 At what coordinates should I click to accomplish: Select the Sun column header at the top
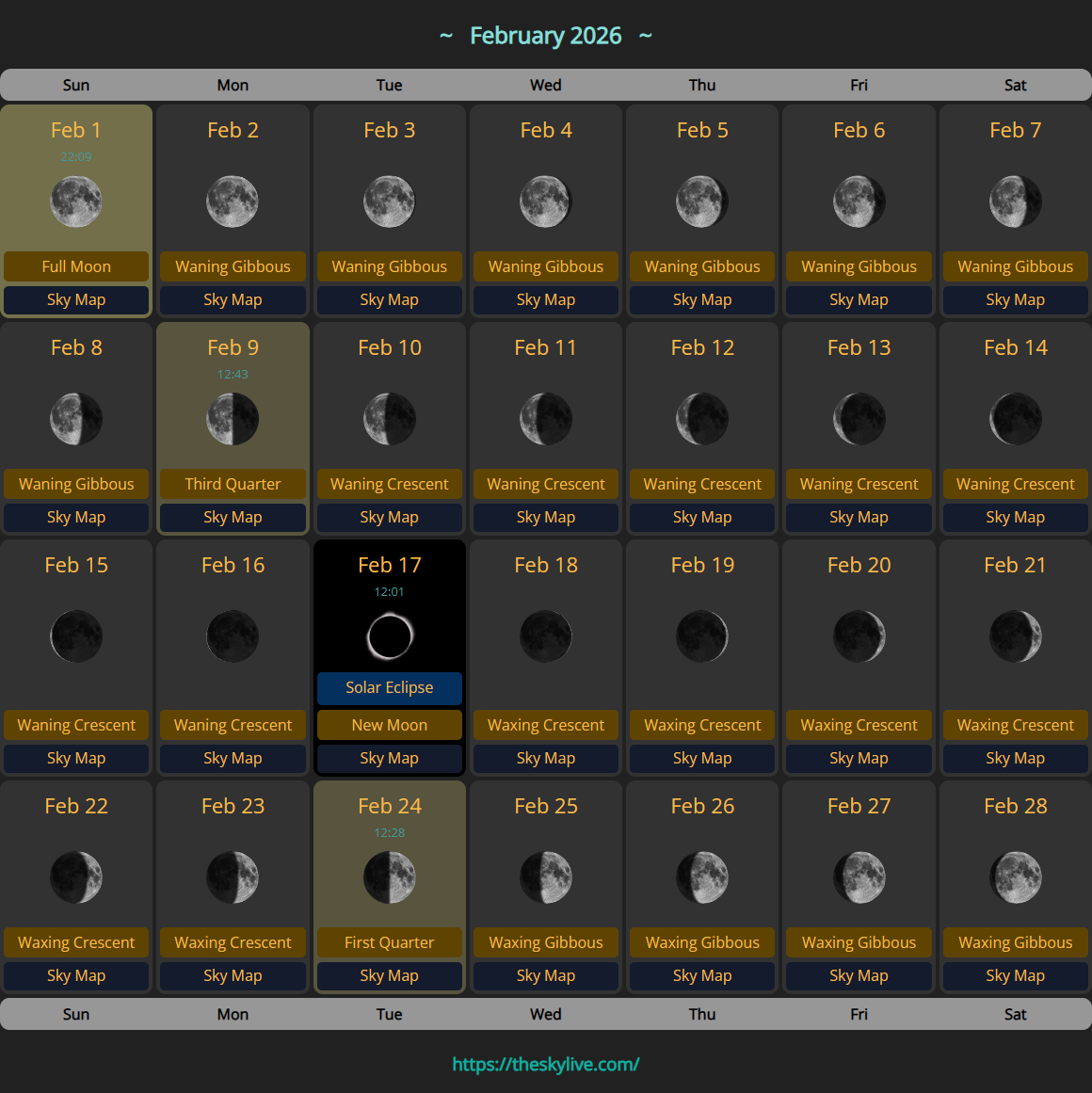[x=76, y=85]
